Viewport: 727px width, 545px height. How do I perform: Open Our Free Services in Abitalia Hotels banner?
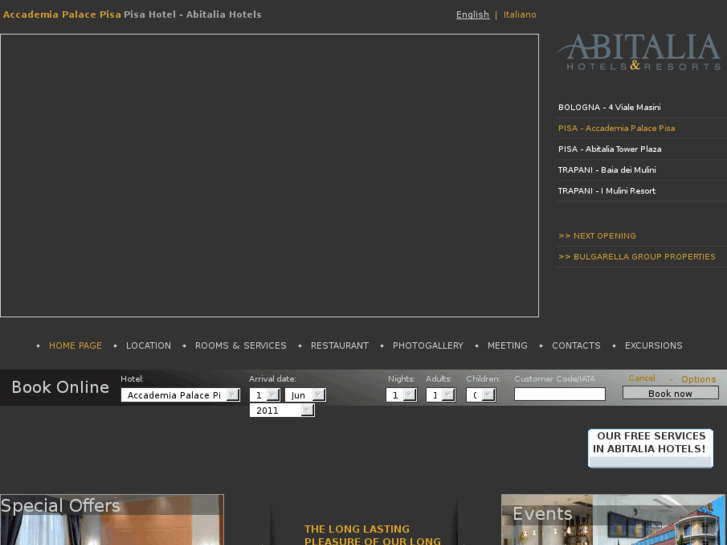(x=650, y=448)
